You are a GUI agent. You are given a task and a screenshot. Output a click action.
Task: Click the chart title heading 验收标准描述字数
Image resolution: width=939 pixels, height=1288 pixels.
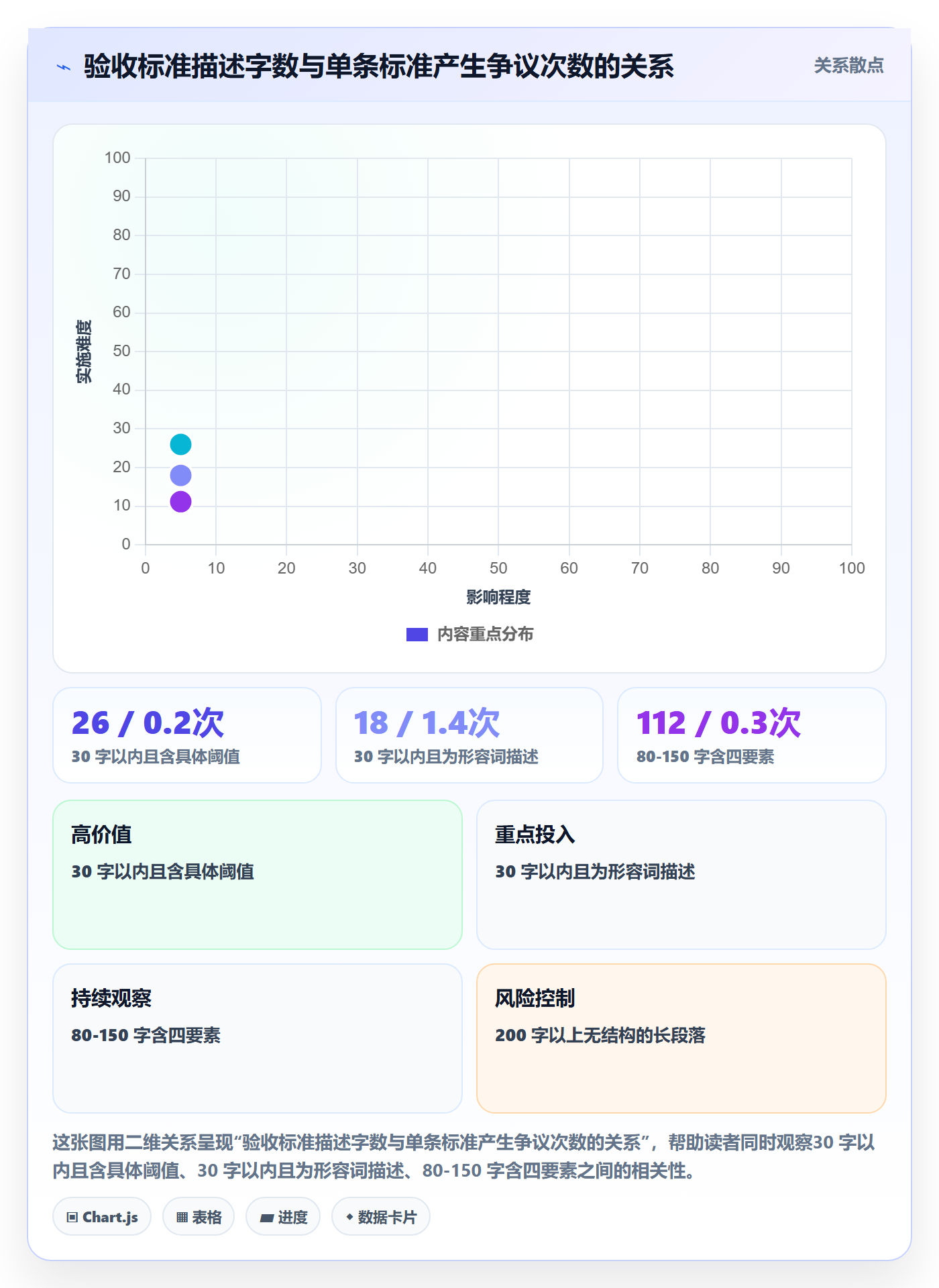pos(379,66)
